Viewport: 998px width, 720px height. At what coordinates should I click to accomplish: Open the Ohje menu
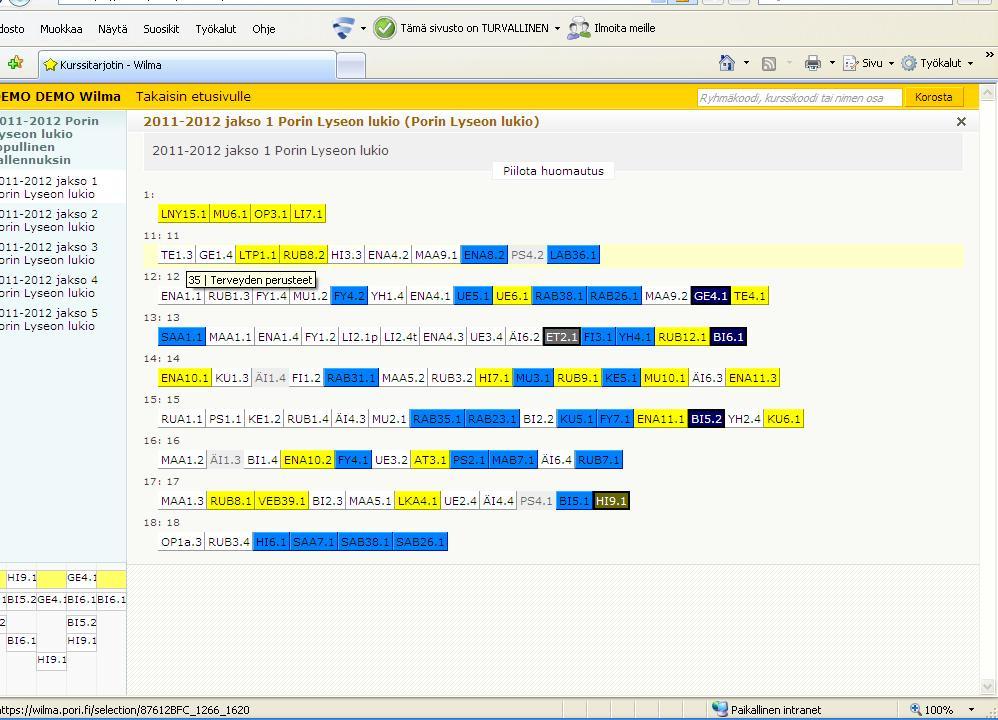tap(264, 29)
